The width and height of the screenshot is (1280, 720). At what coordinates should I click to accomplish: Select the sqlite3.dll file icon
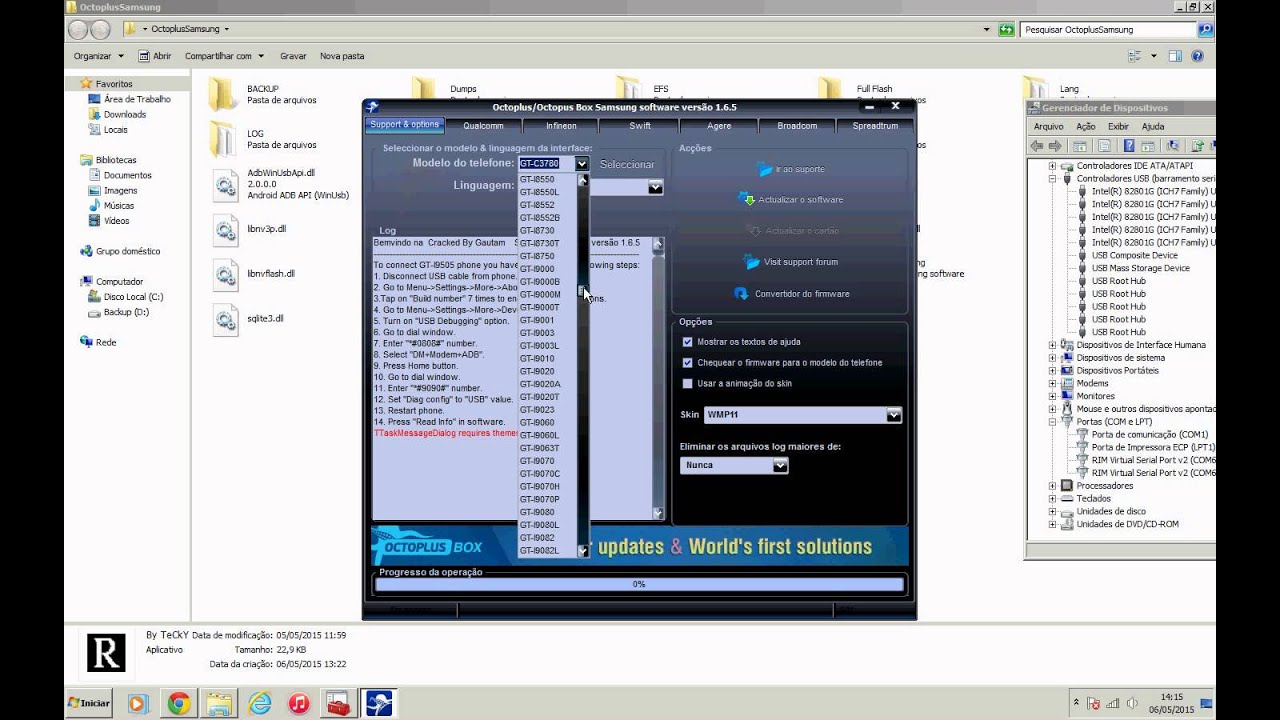225,319
